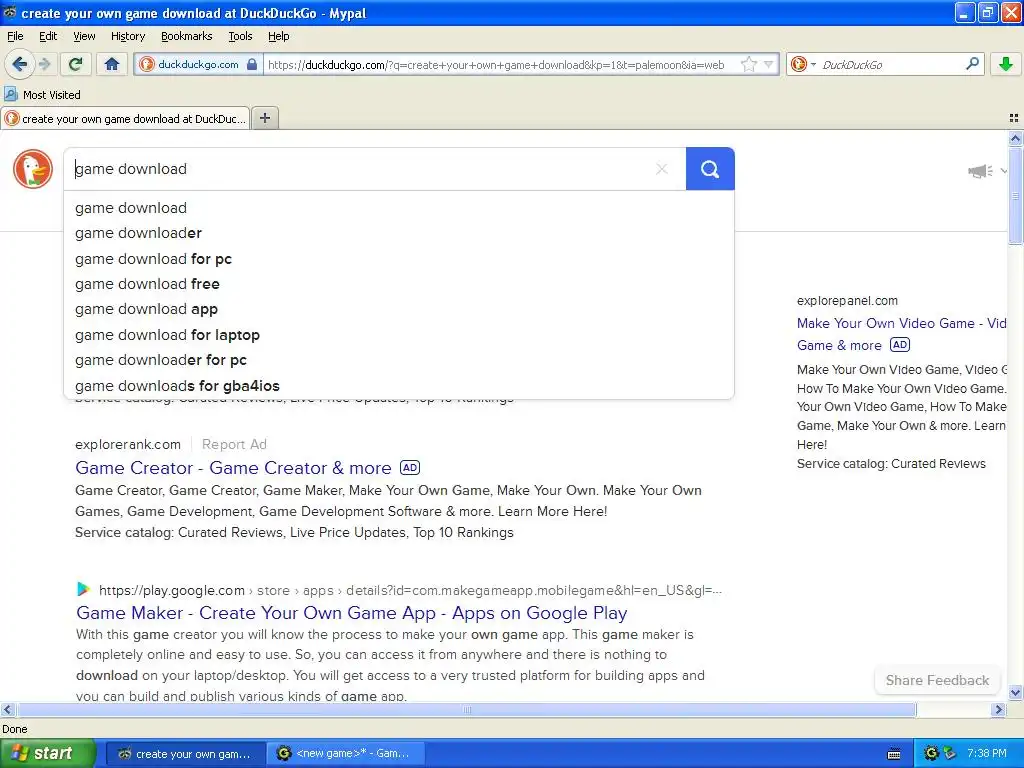Click the megaphone announcements icon
The width and height of the screenshot is (1024, 768).
pyautogui.click(x=980, y=171)
